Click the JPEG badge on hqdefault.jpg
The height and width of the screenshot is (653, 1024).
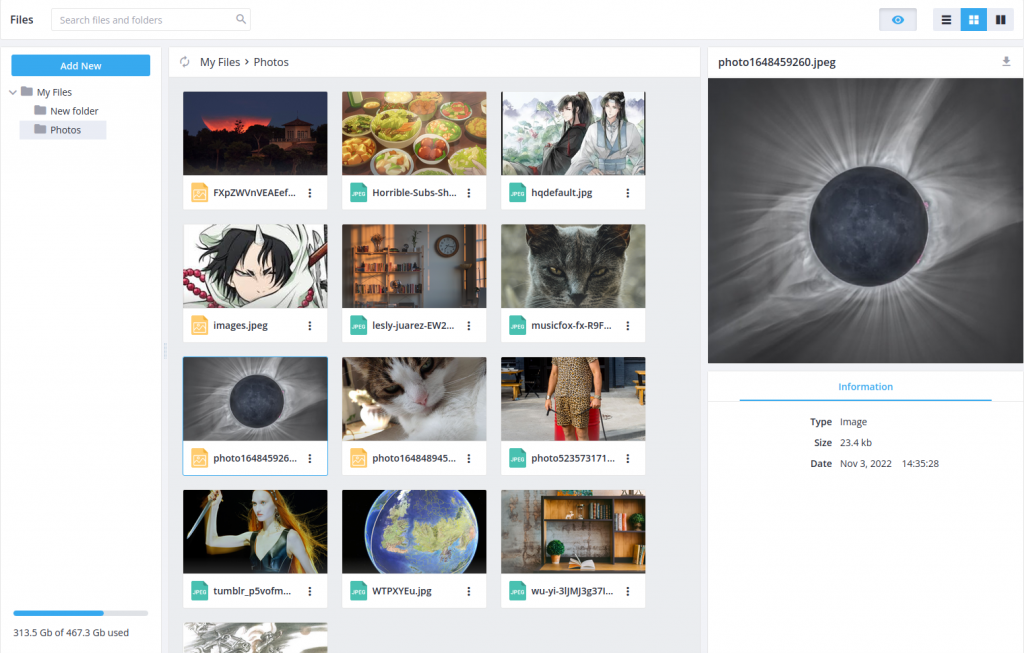click(x=517, y=192)
